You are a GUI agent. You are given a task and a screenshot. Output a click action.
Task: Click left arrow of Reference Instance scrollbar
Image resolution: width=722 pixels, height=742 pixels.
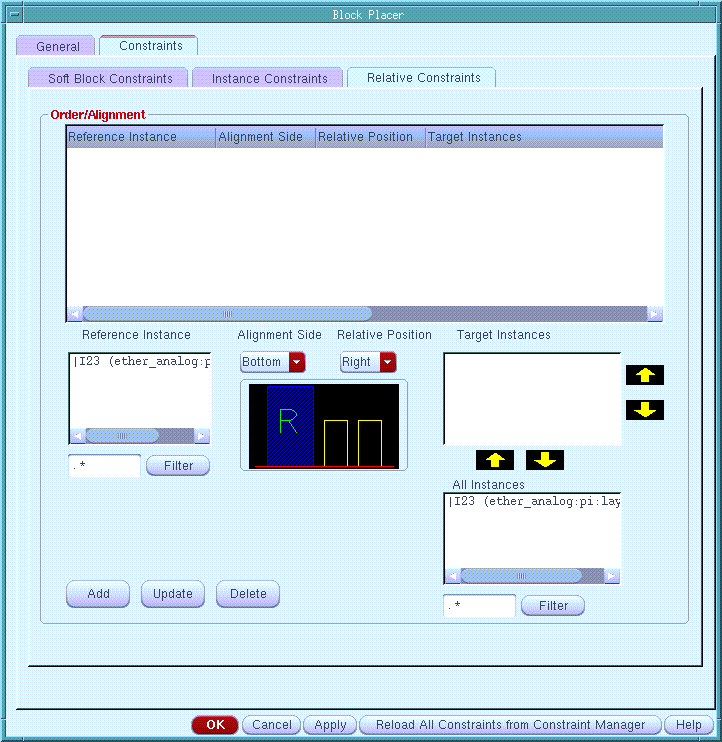pos(78,436)
